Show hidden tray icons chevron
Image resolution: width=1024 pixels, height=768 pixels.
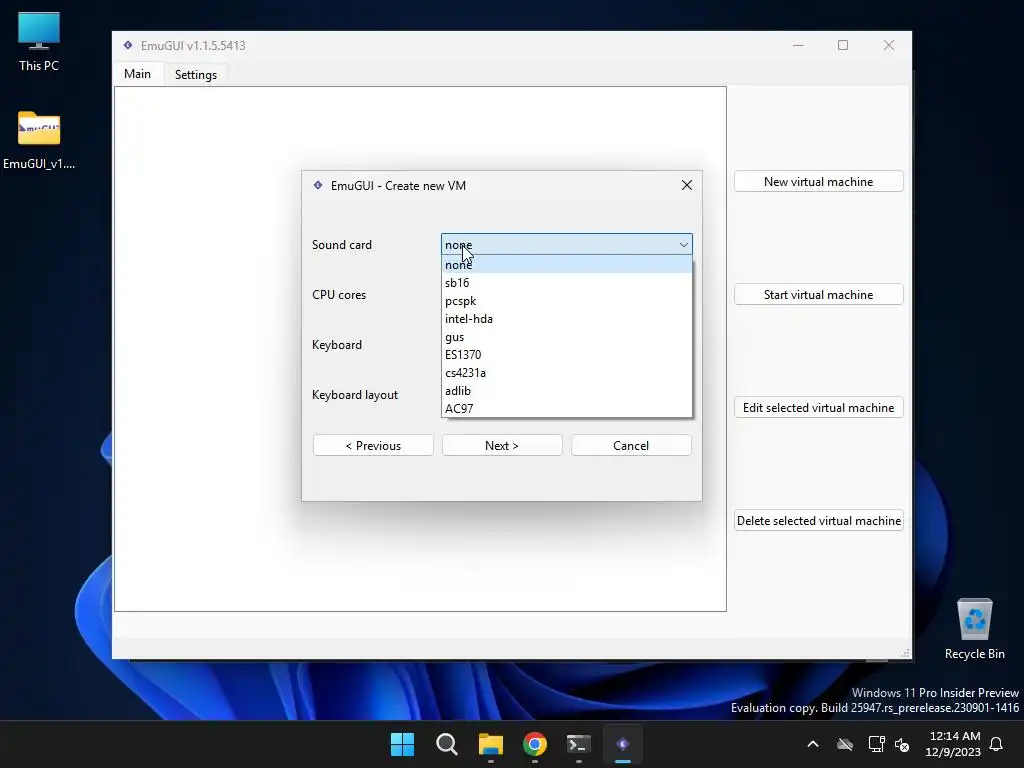coord(813,744)
